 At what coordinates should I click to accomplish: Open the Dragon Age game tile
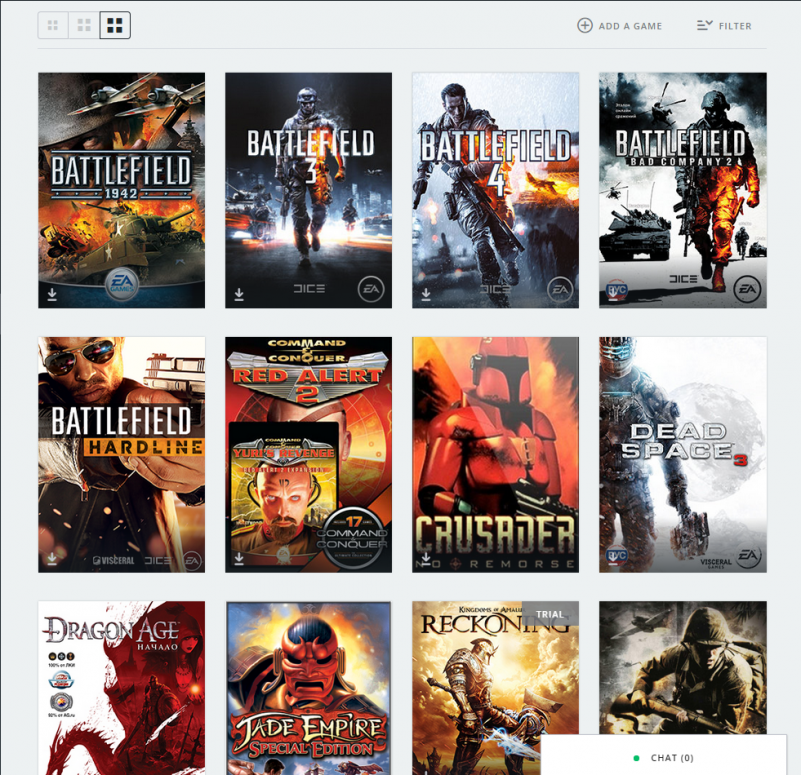(x=121, y=688)
